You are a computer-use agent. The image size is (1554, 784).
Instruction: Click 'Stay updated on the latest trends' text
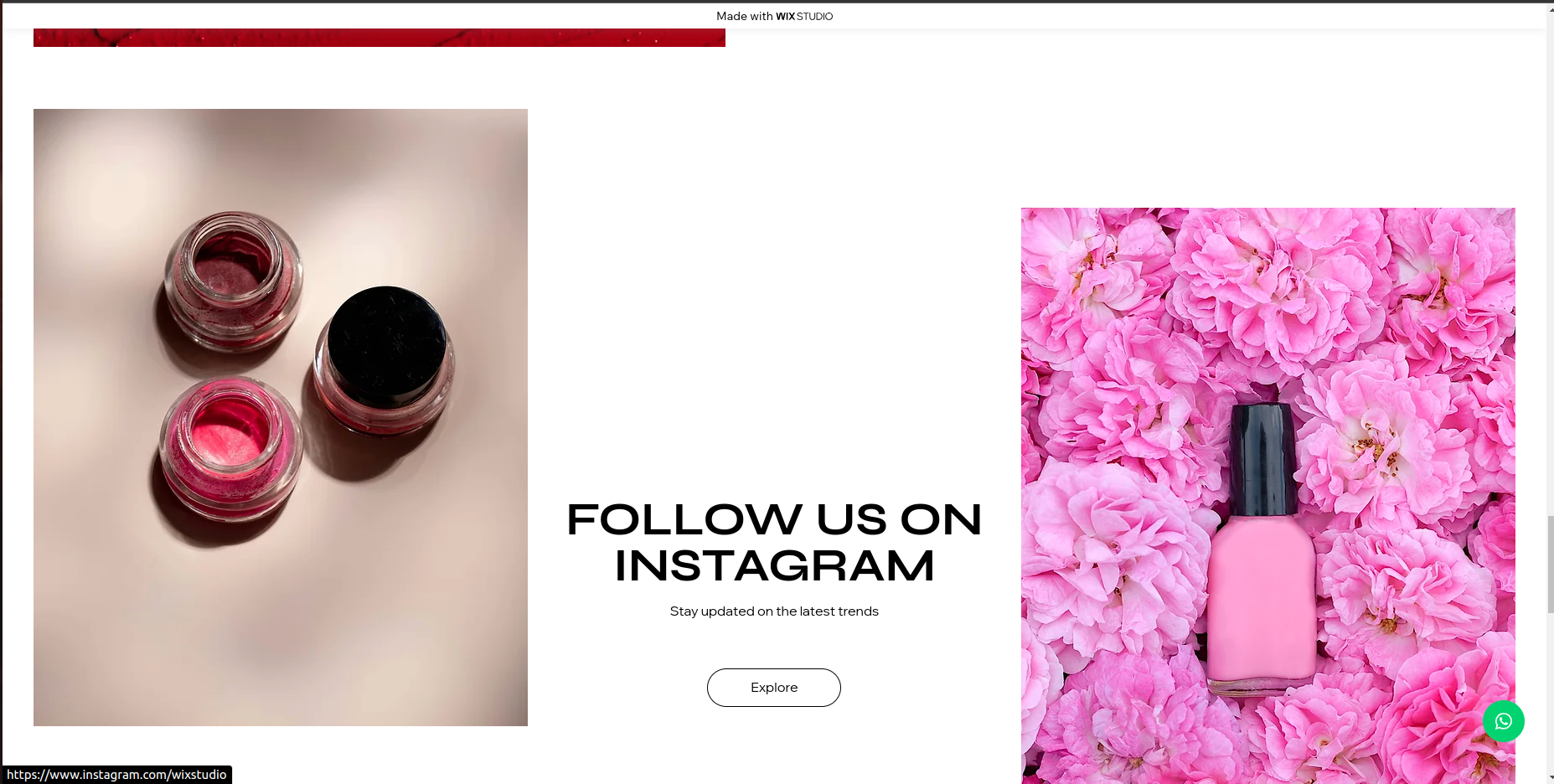(774, 611)
